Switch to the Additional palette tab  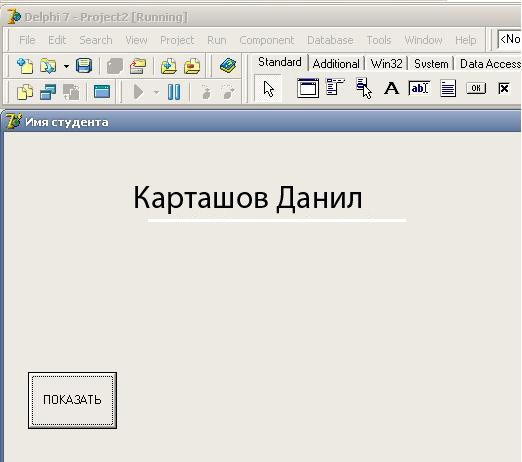(336, 63)
